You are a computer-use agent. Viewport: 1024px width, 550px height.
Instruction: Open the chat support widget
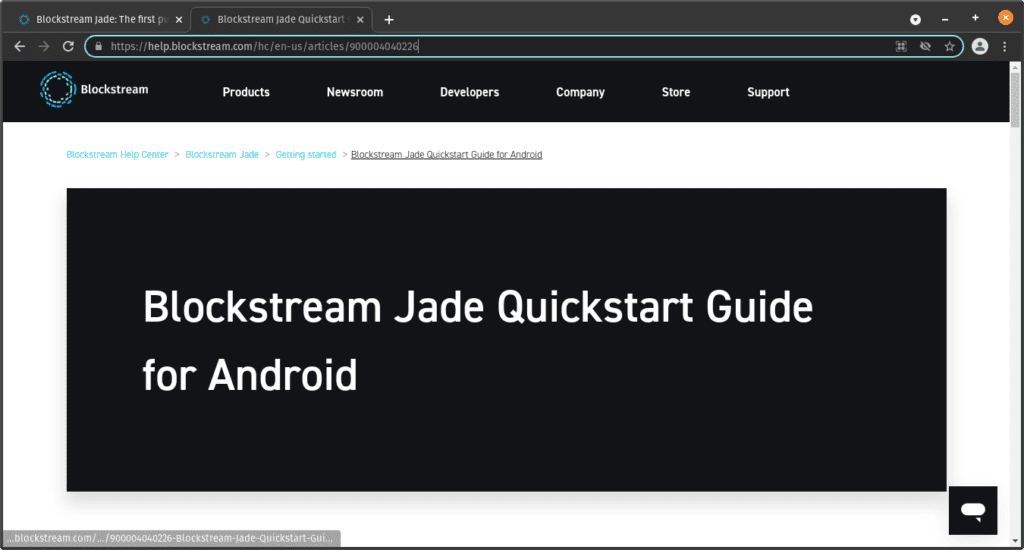tap(973, 510)
